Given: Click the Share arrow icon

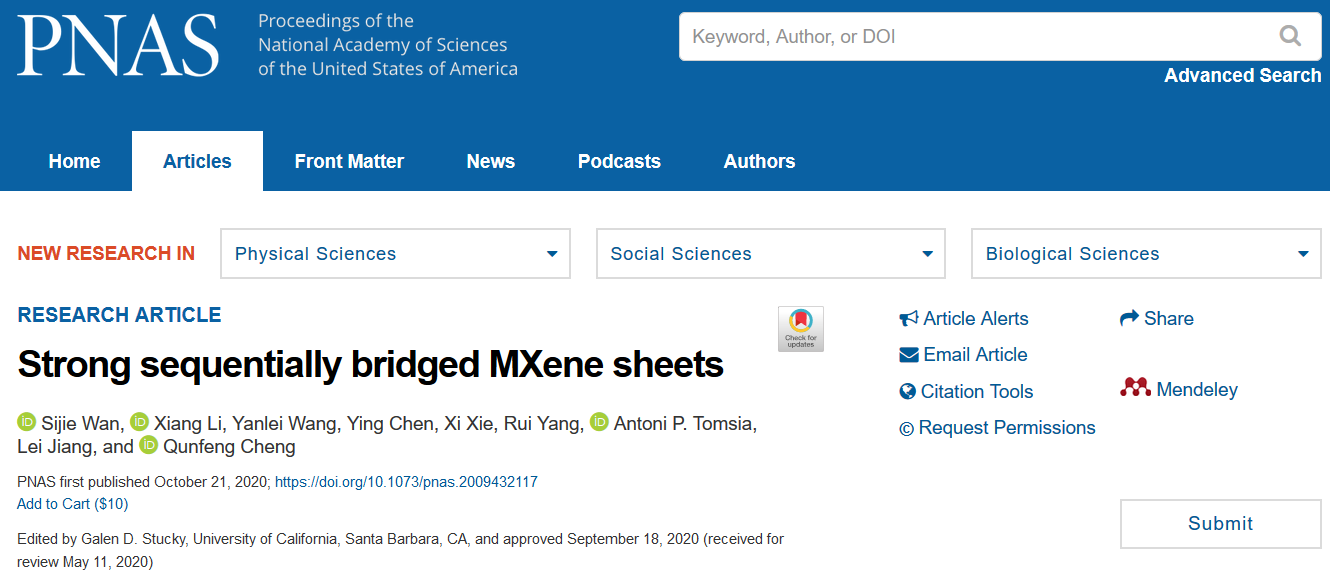Looking at the screenshot, I should [x=1129, y=318].
